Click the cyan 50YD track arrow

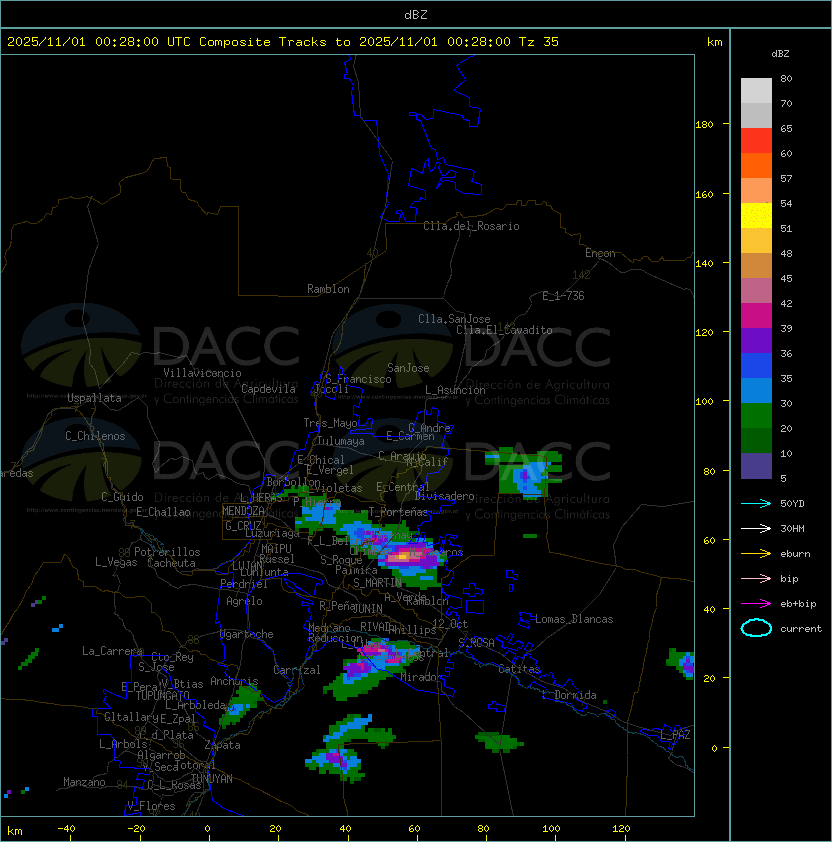tap(756, 503)
